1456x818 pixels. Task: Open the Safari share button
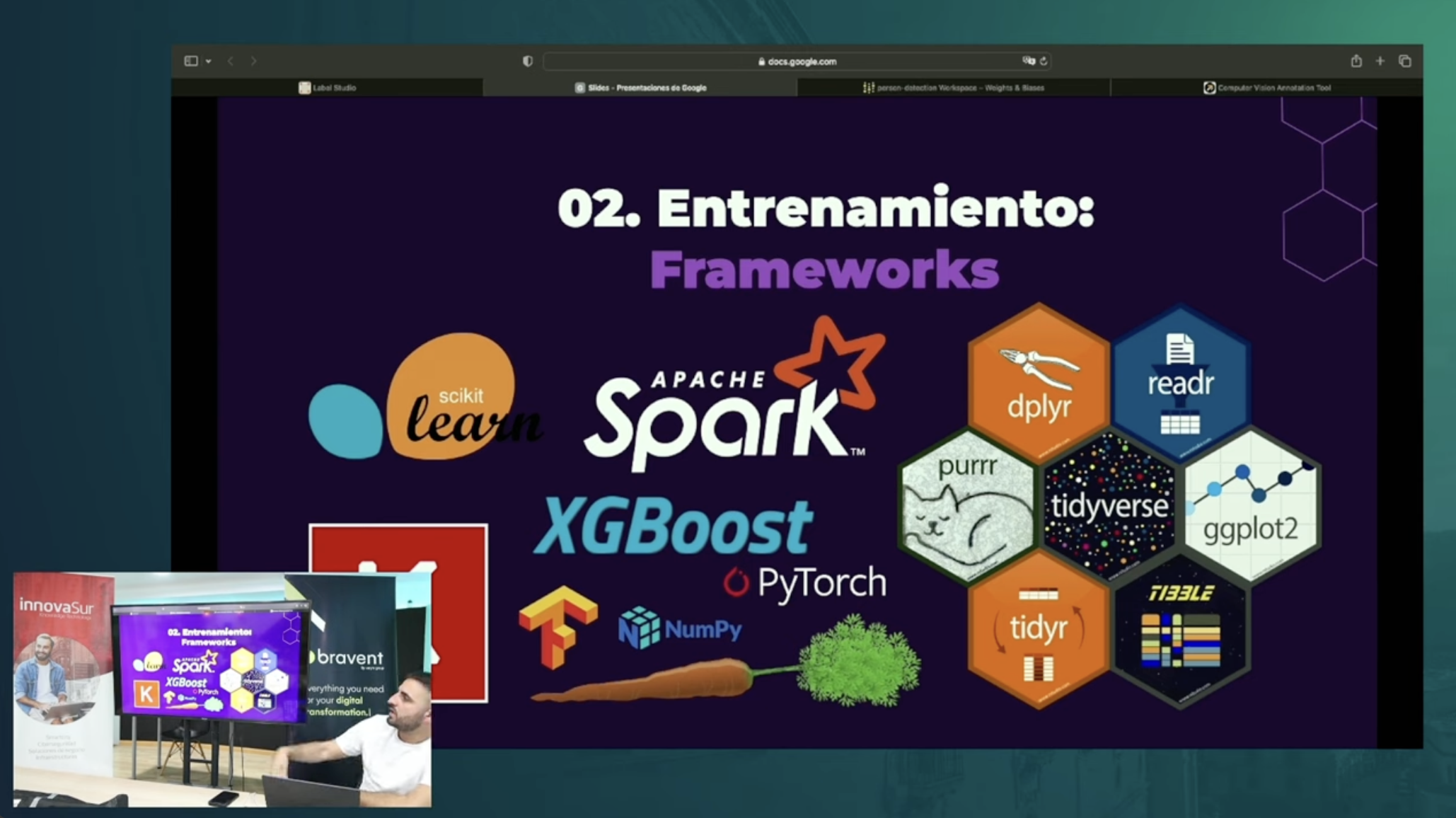[x=1356, y=62]
